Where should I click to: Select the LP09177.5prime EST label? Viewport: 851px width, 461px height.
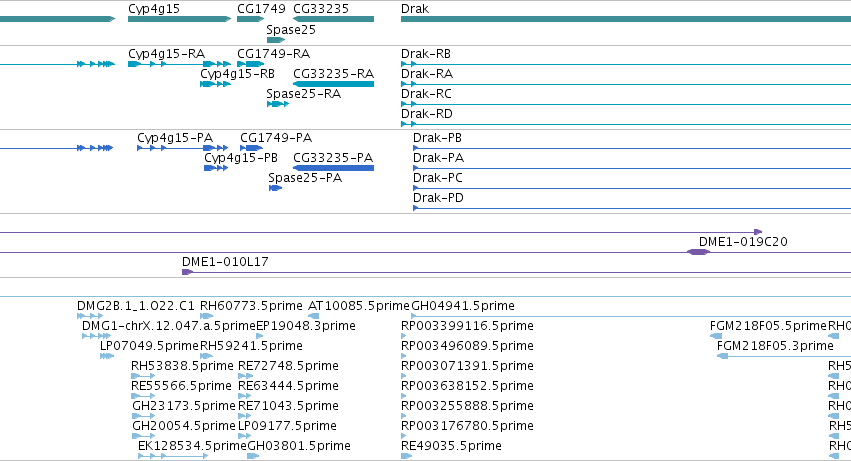288,427
